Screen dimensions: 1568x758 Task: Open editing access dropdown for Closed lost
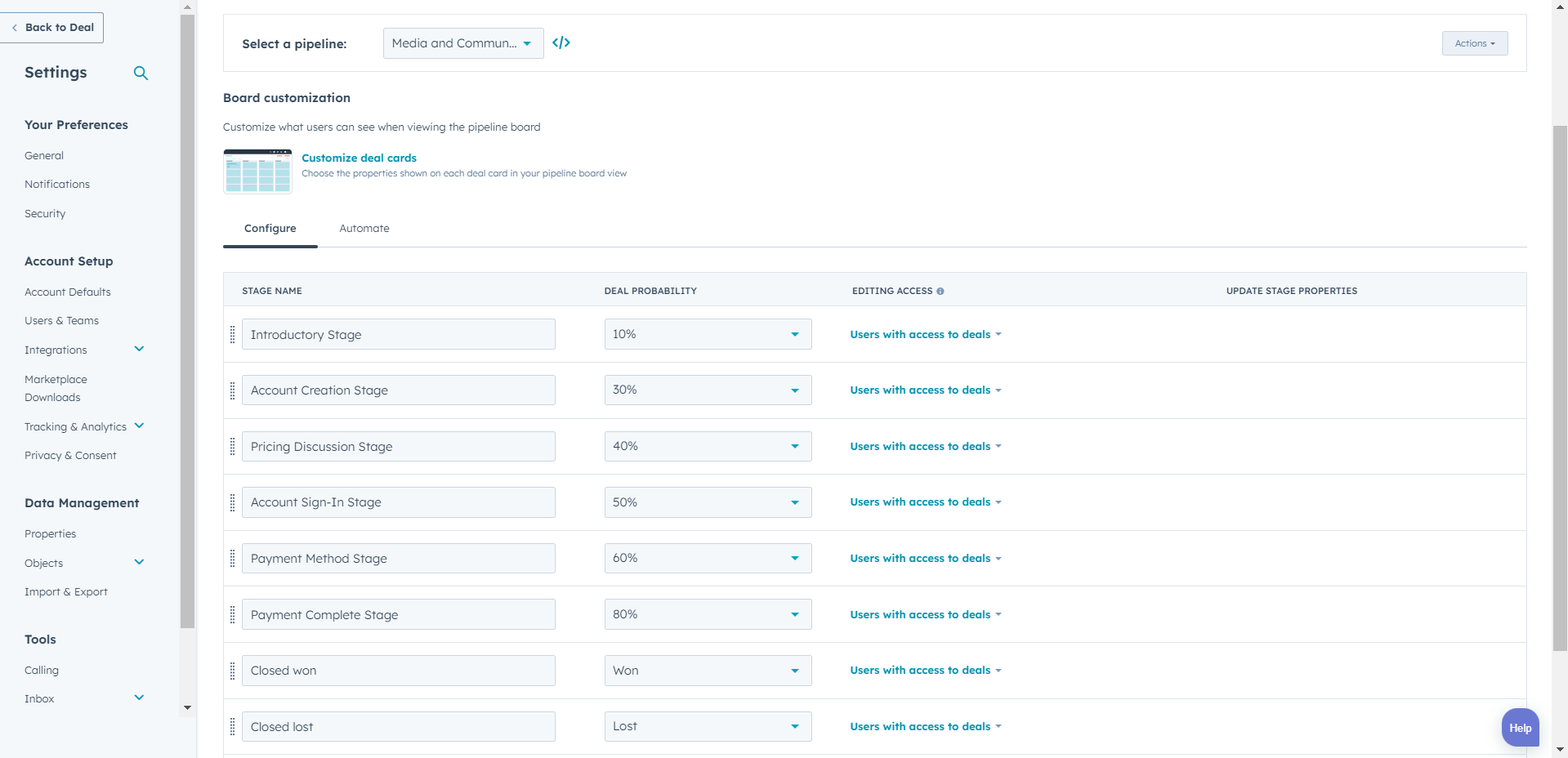(x=925, y=727)
